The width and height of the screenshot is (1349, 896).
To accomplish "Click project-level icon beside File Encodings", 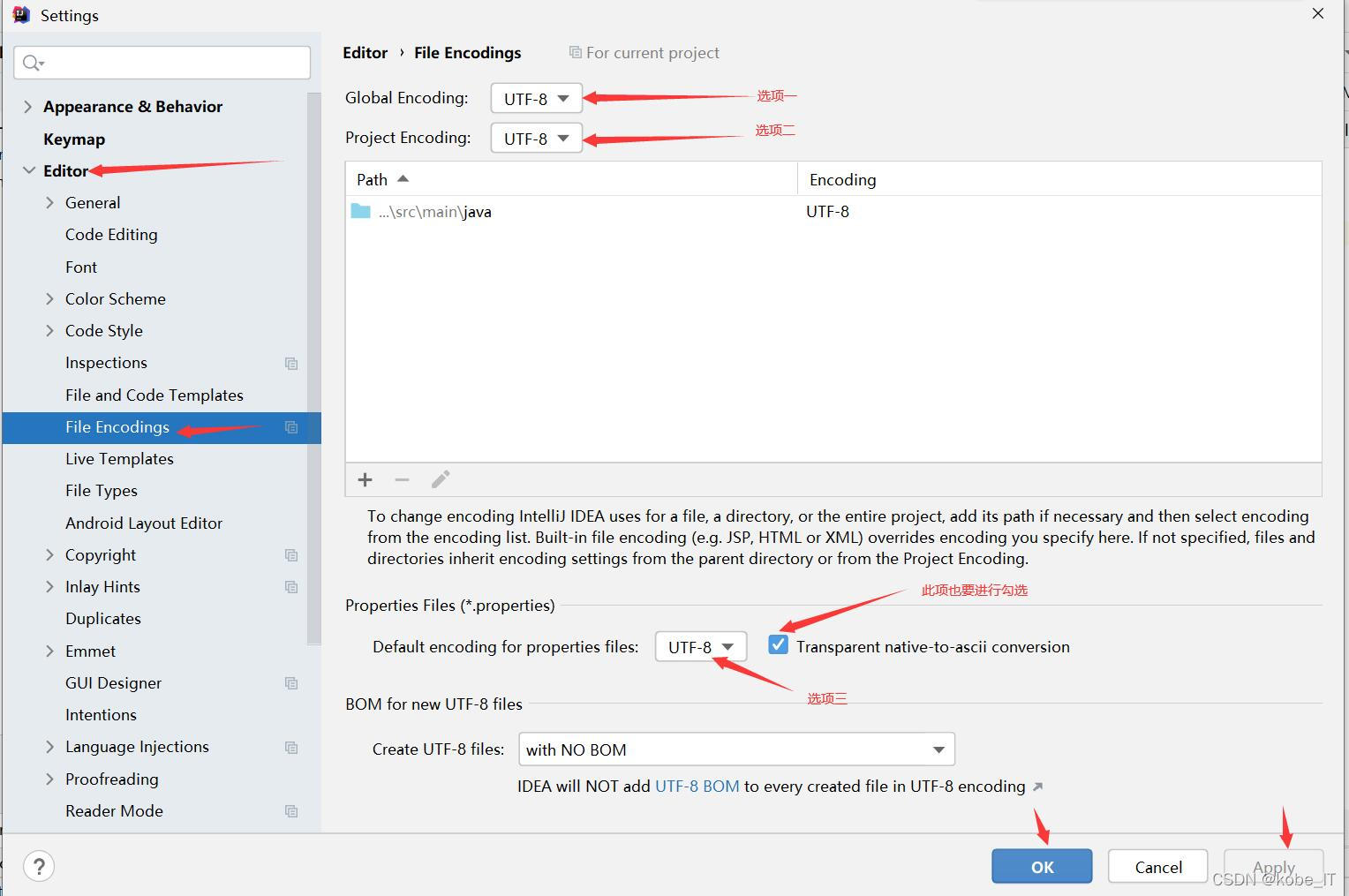I will point(291,427).
